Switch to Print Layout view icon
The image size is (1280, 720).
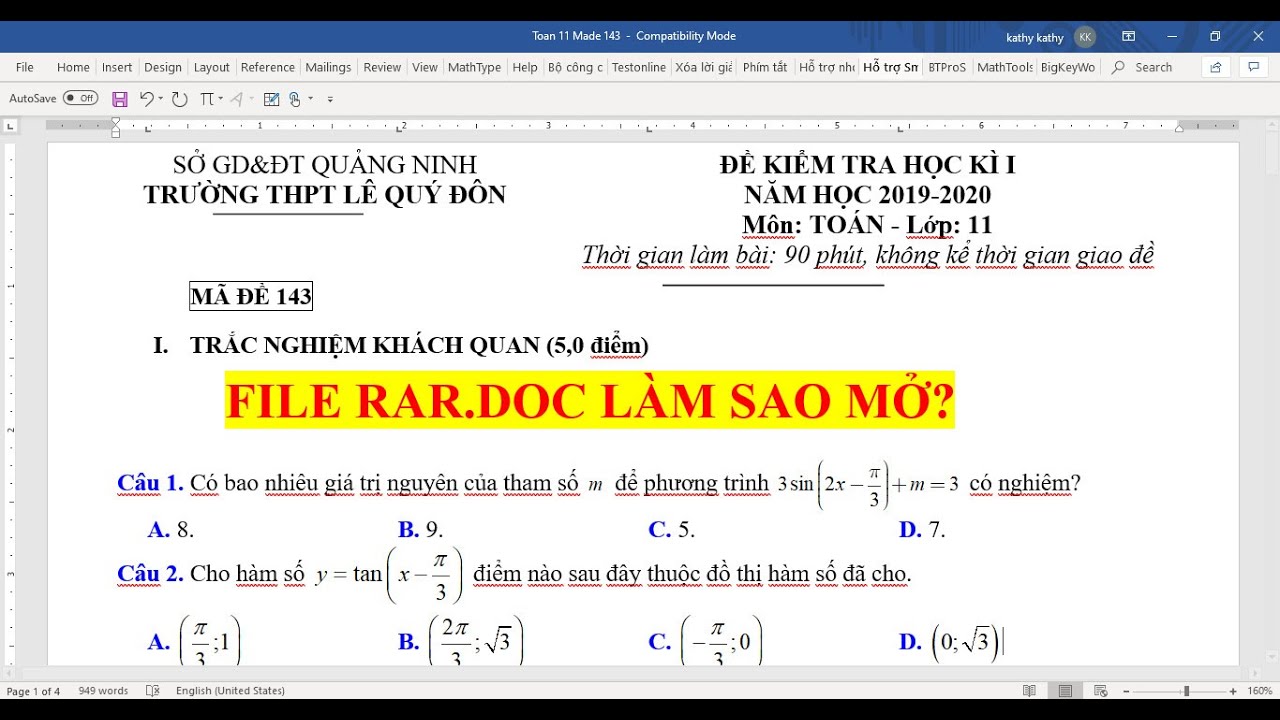pyautogui.click(x=1065, y=691)
